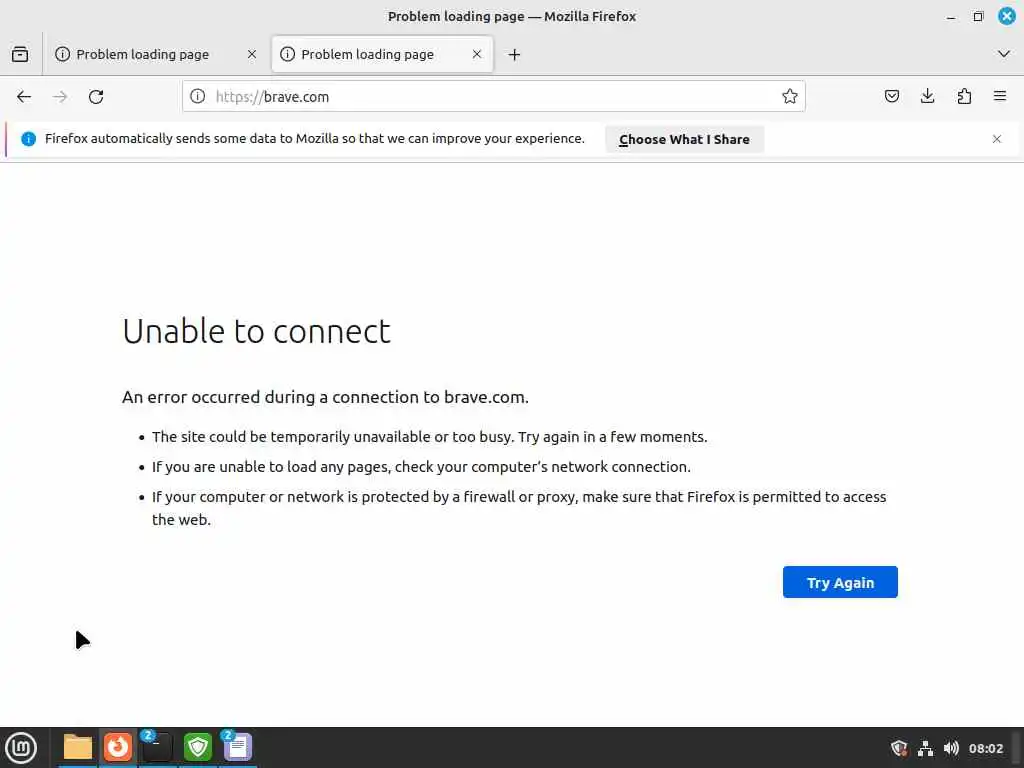This screenshot has height=768, width=1024.
Task: Close the first Problem loading page tab
Action: coord(252,54)
